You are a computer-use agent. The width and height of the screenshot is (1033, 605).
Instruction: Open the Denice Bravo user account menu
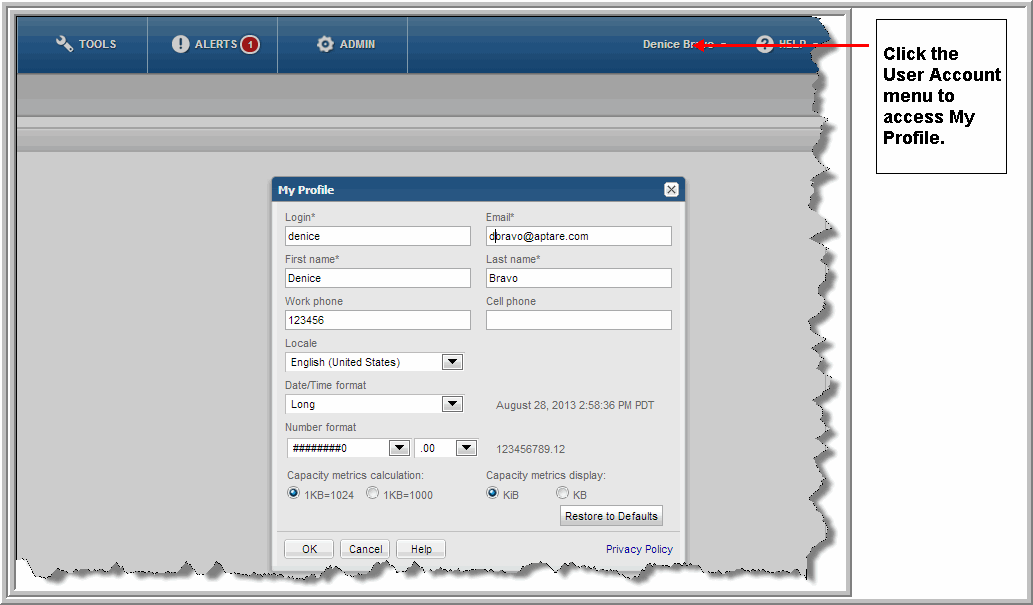pyautogui.click(x=680, y=44)
